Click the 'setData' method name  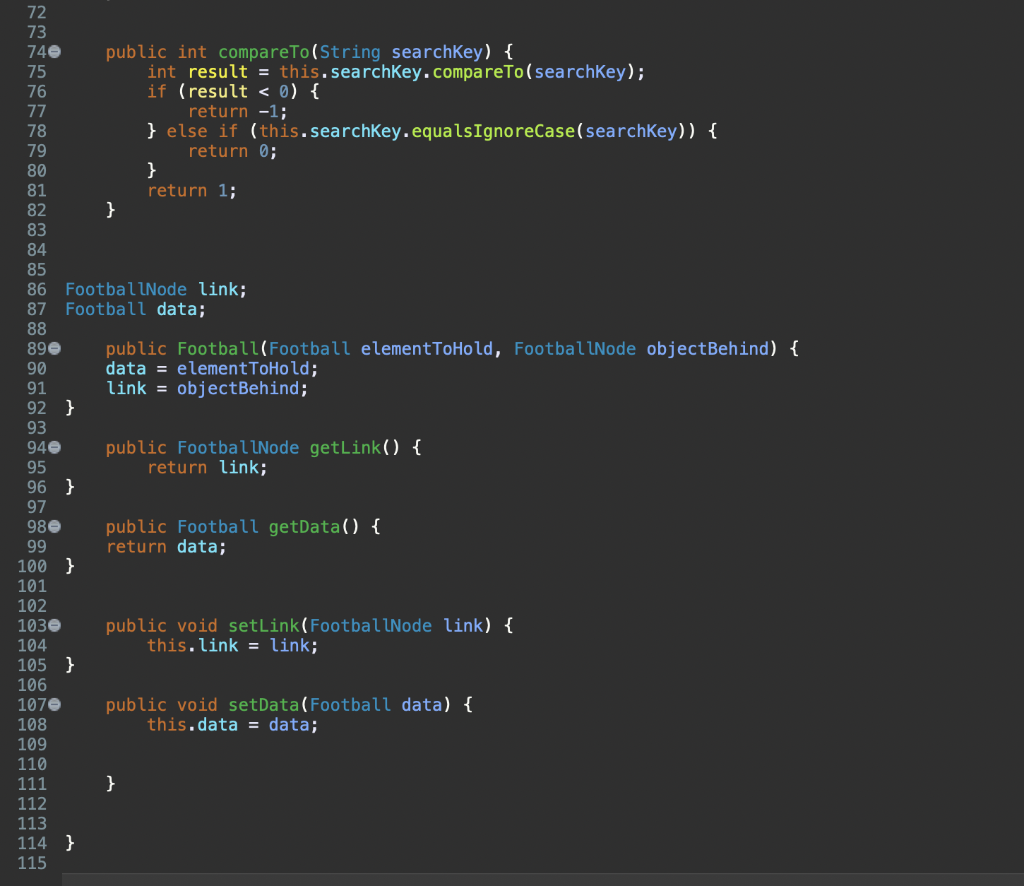click(264, 705)
